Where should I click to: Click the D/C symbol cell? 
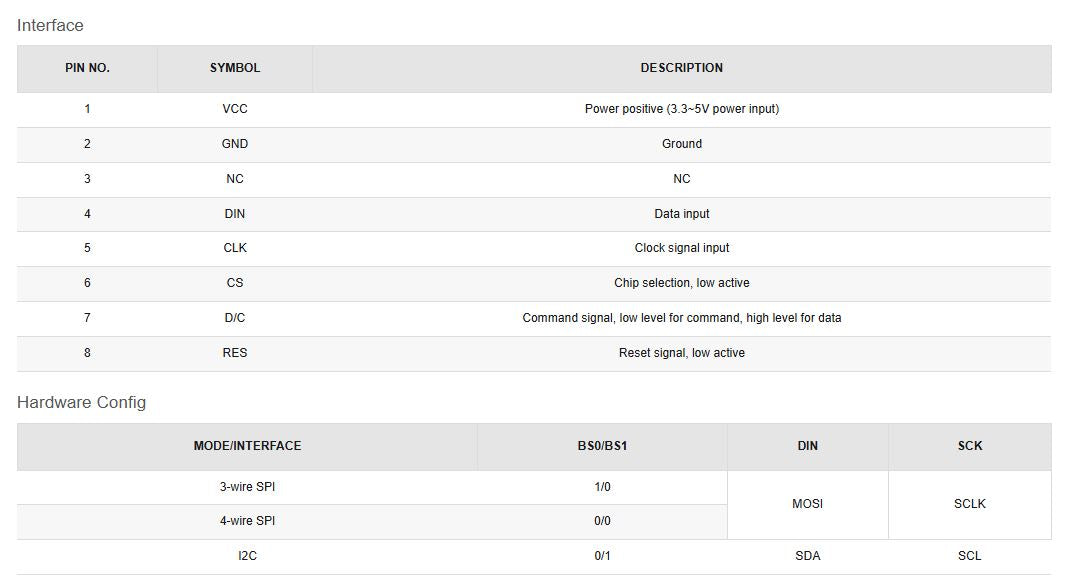[235, 318]
